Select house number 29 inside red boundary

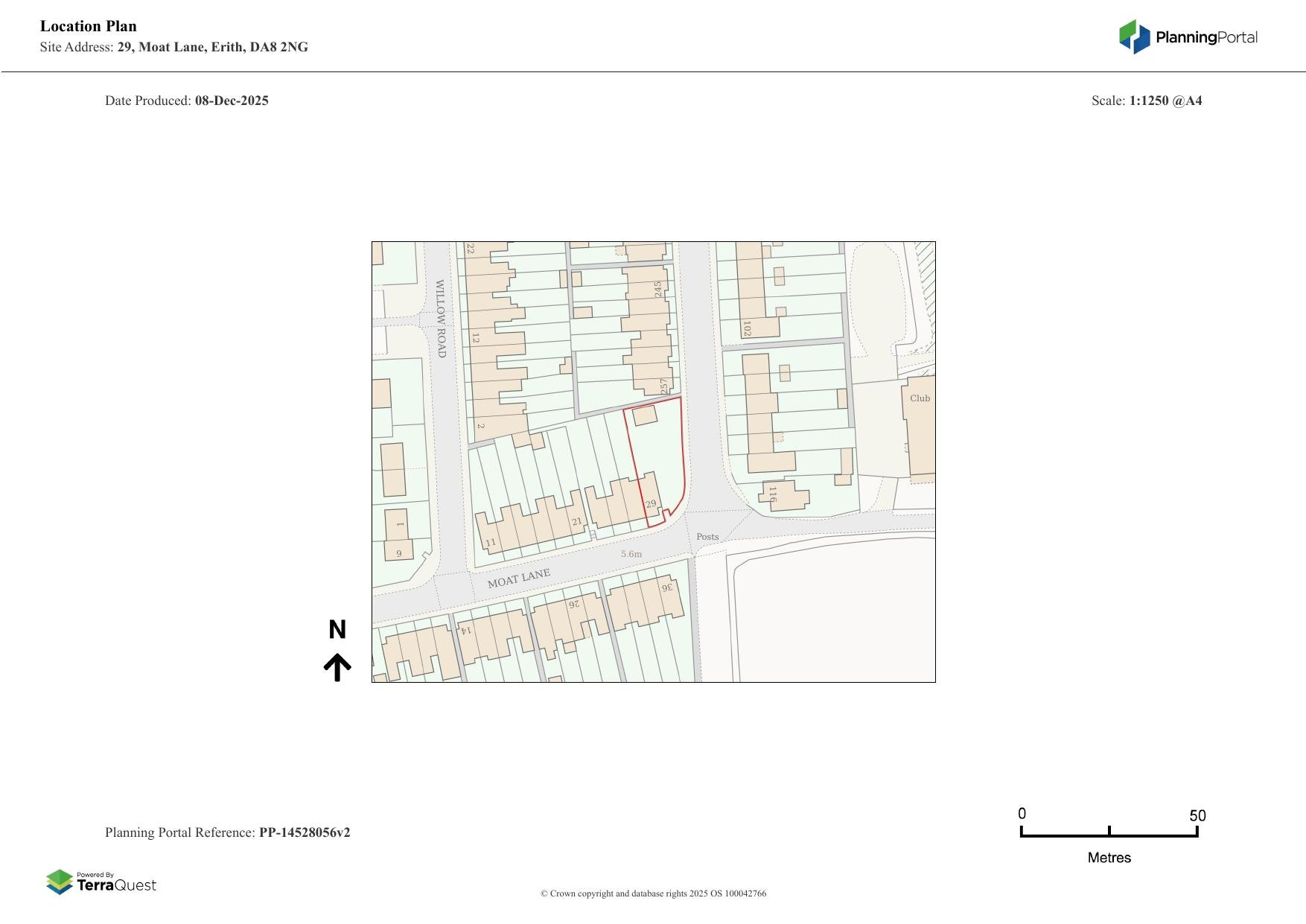tap(651, 505)
